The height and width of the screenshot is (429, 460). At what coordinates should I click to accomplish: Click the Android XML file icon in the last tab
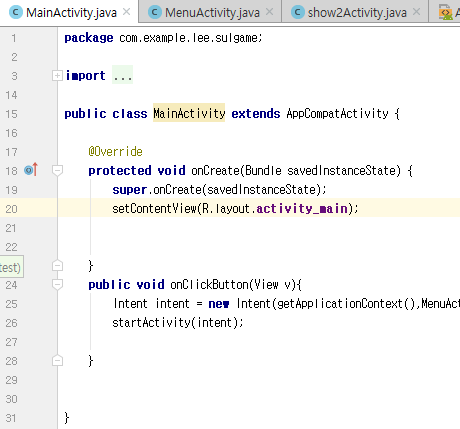click(x=445, y=12)
